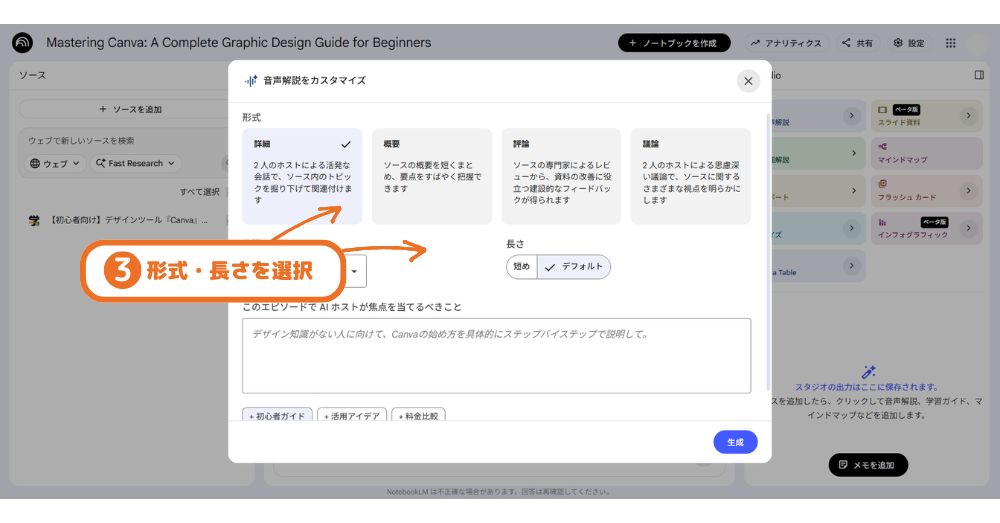Collapse the Studio panel with panel icon

[979, 75]
